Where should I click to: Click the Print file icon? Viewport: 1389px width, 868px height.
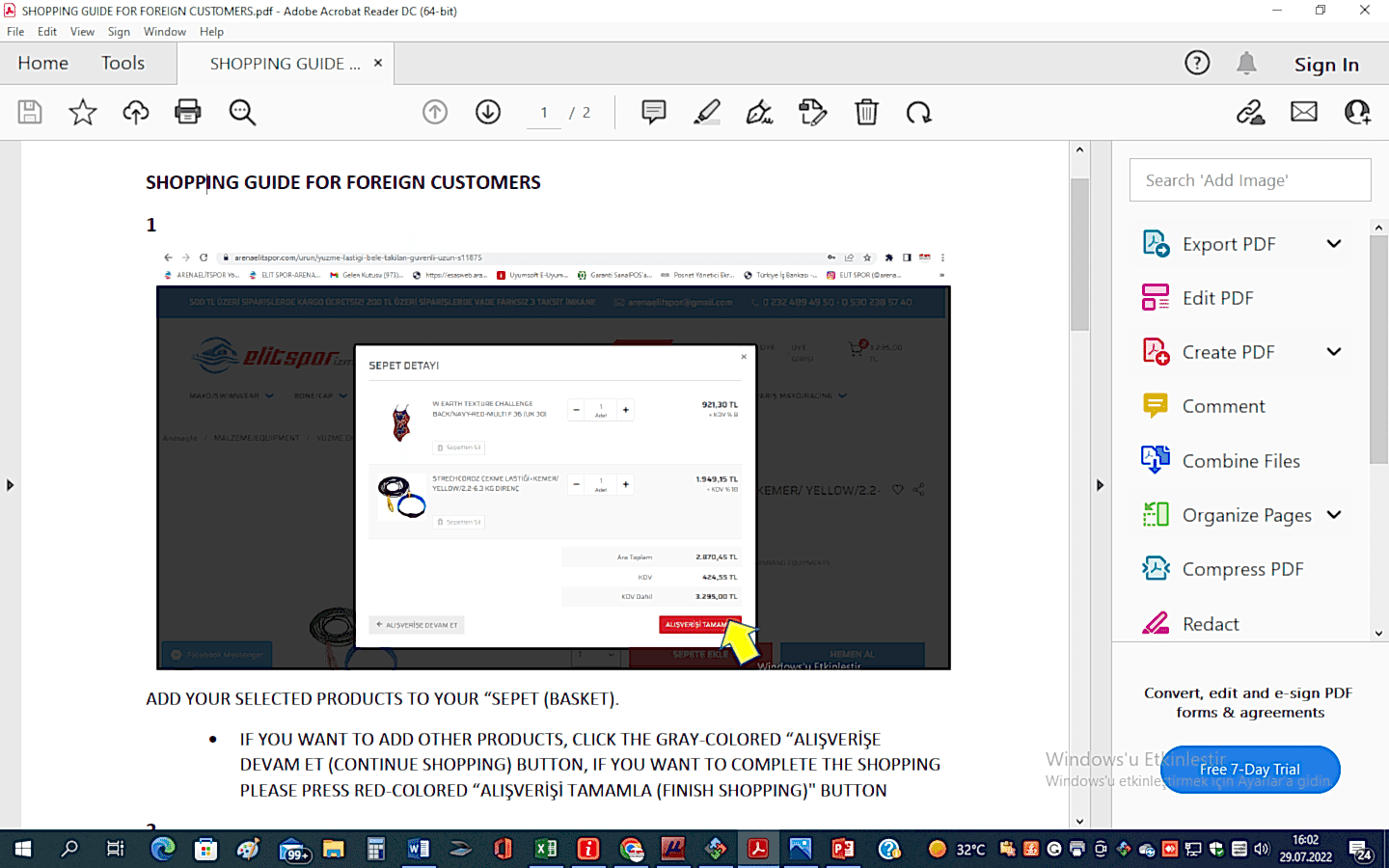click(188, 112)
